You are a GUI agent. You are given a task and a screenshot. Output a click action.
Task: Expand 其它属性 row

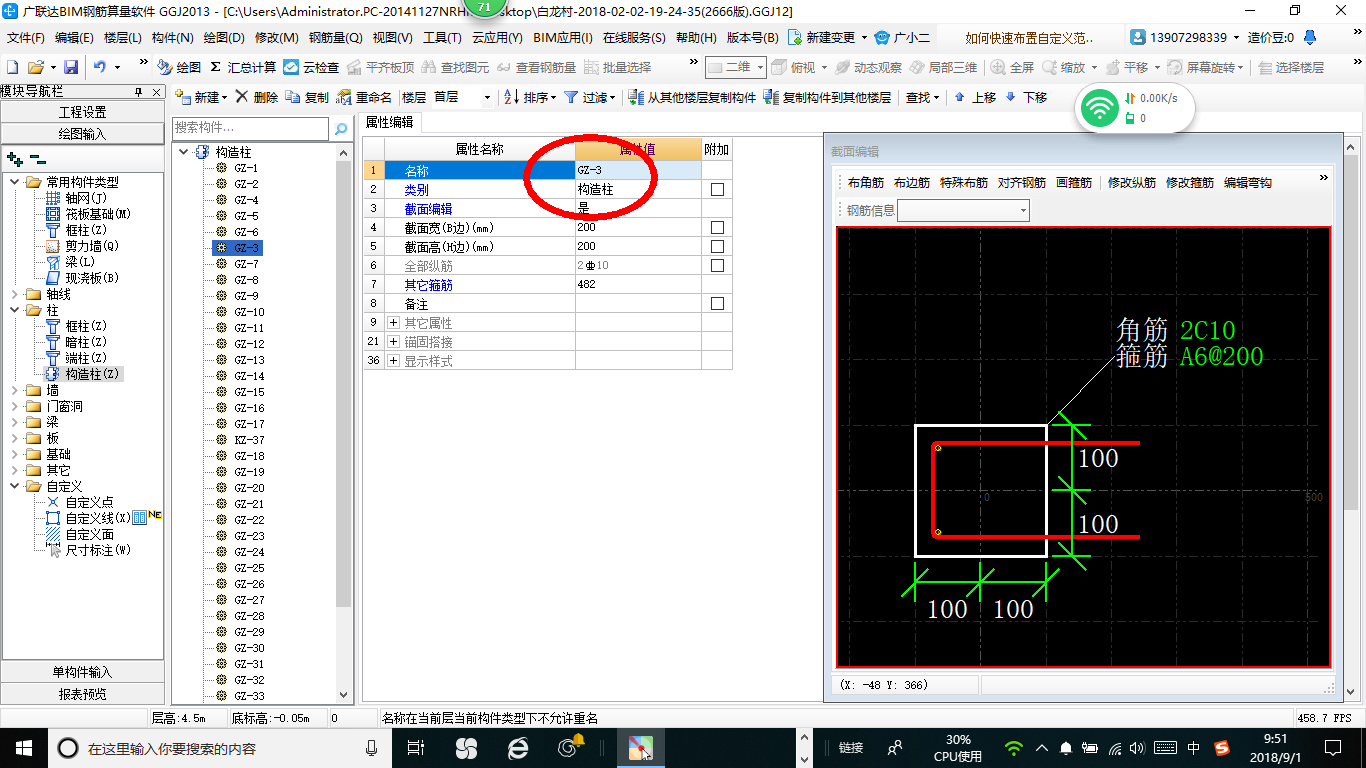tap(393, 322)
